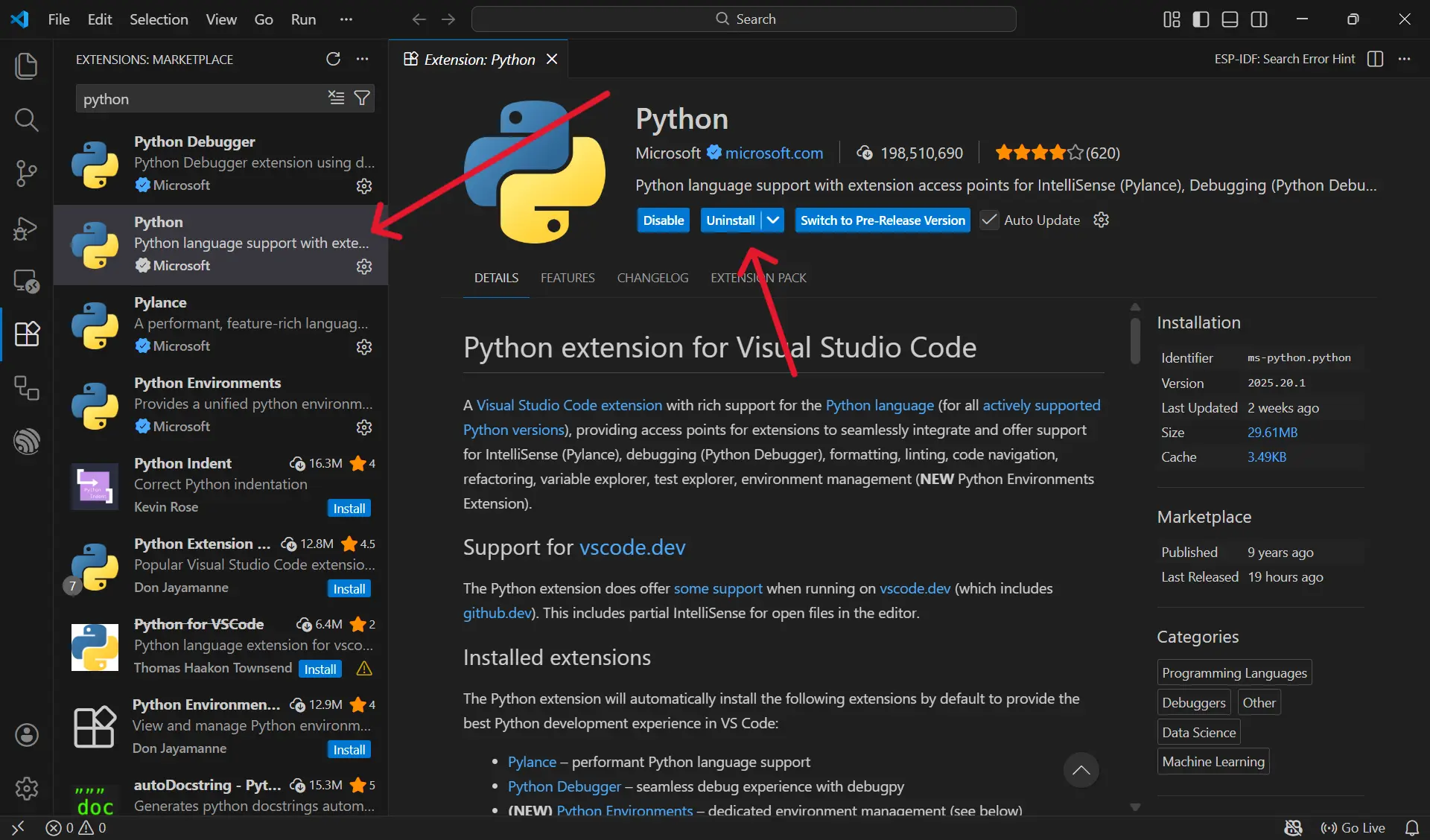Open Manage gear at bottom of activity bar
1430x840 pixels.
(x=27, y=789)
